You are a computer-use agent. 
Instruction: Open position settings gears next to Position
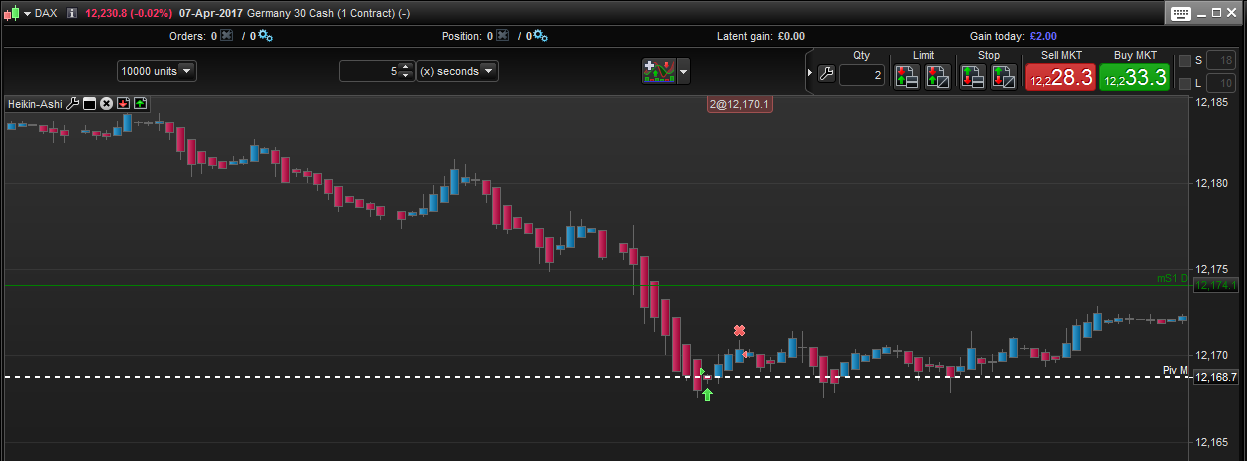pos(539,36)
